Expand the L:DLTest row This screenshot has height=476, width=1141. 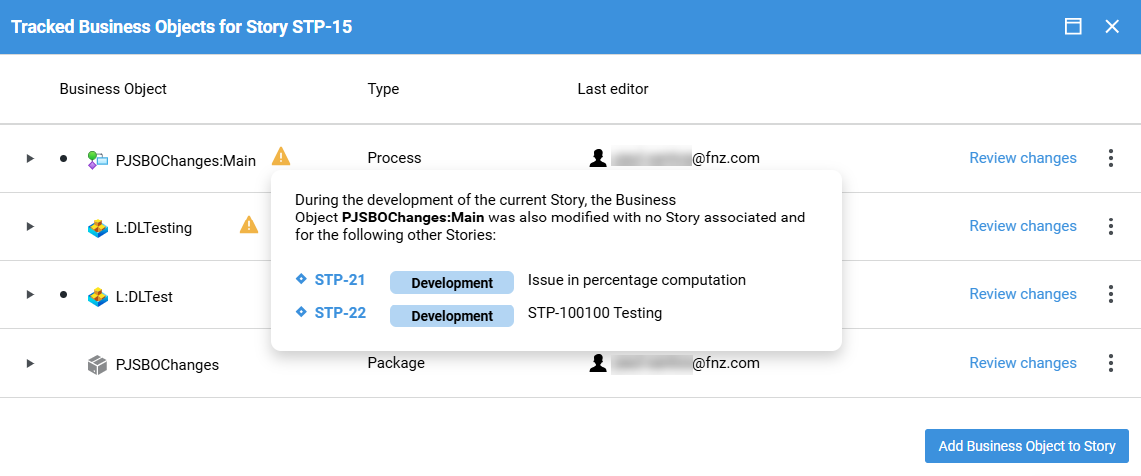pyautogui.click(x=30, y=294)
